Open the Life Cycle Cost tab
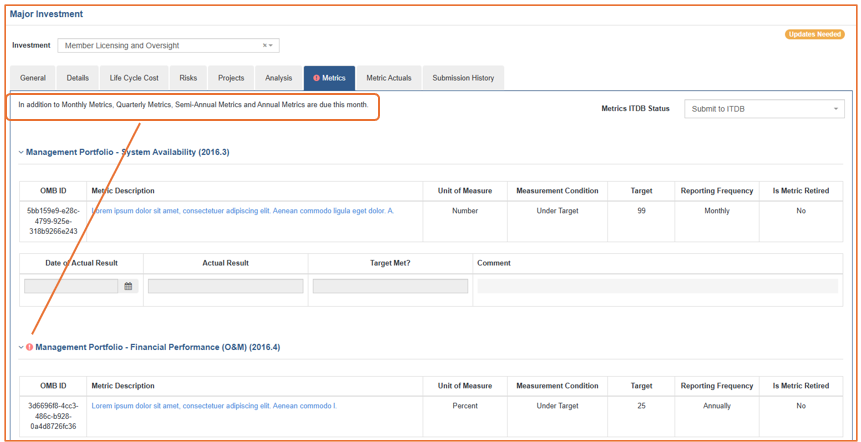This screenshot has width=861, height=442. tap(134, 78)
